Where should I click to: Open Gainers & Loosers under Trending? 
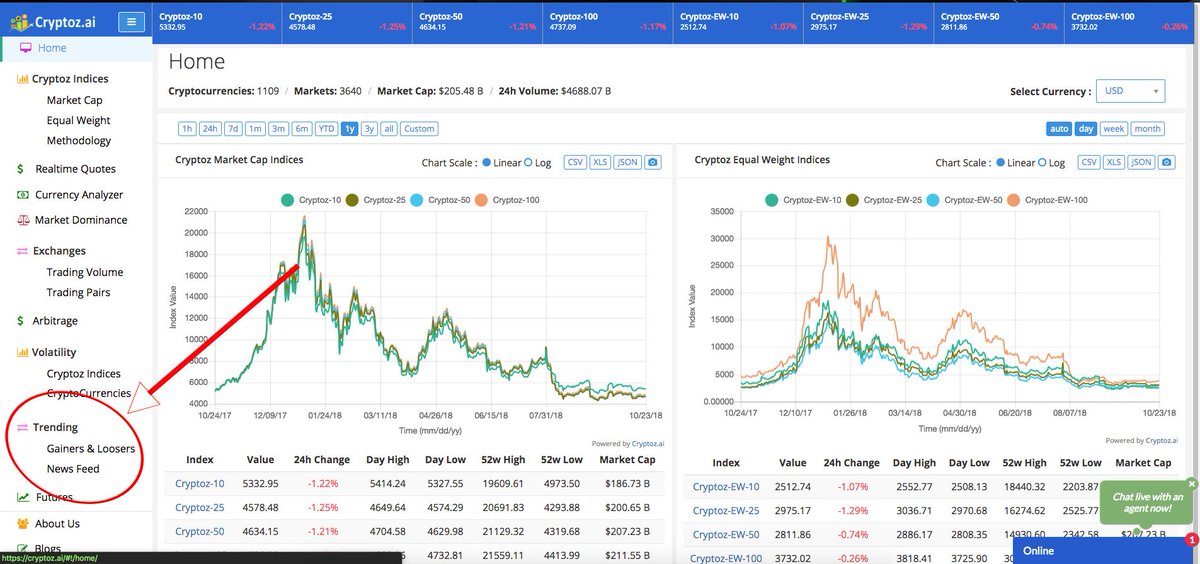pyautogui.click(x=91, y=449)
